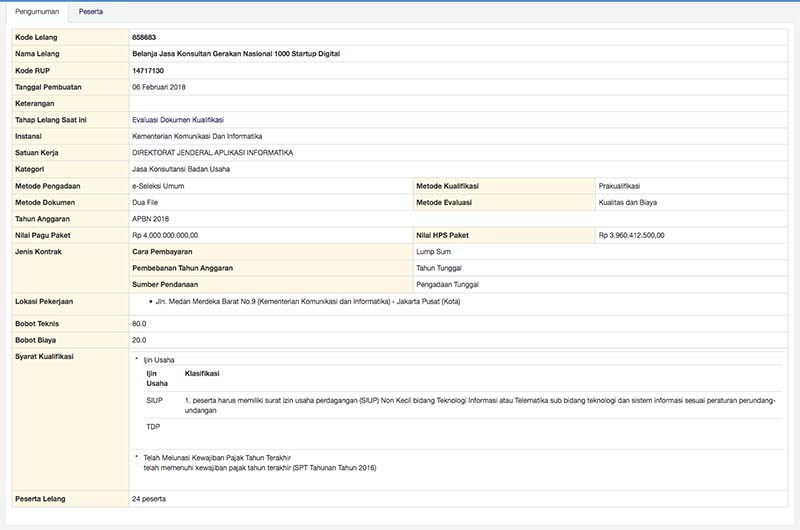This screenshot has width=800, height=530.
Task: Click the Lump Sum payment value
Action: [433, 252]
